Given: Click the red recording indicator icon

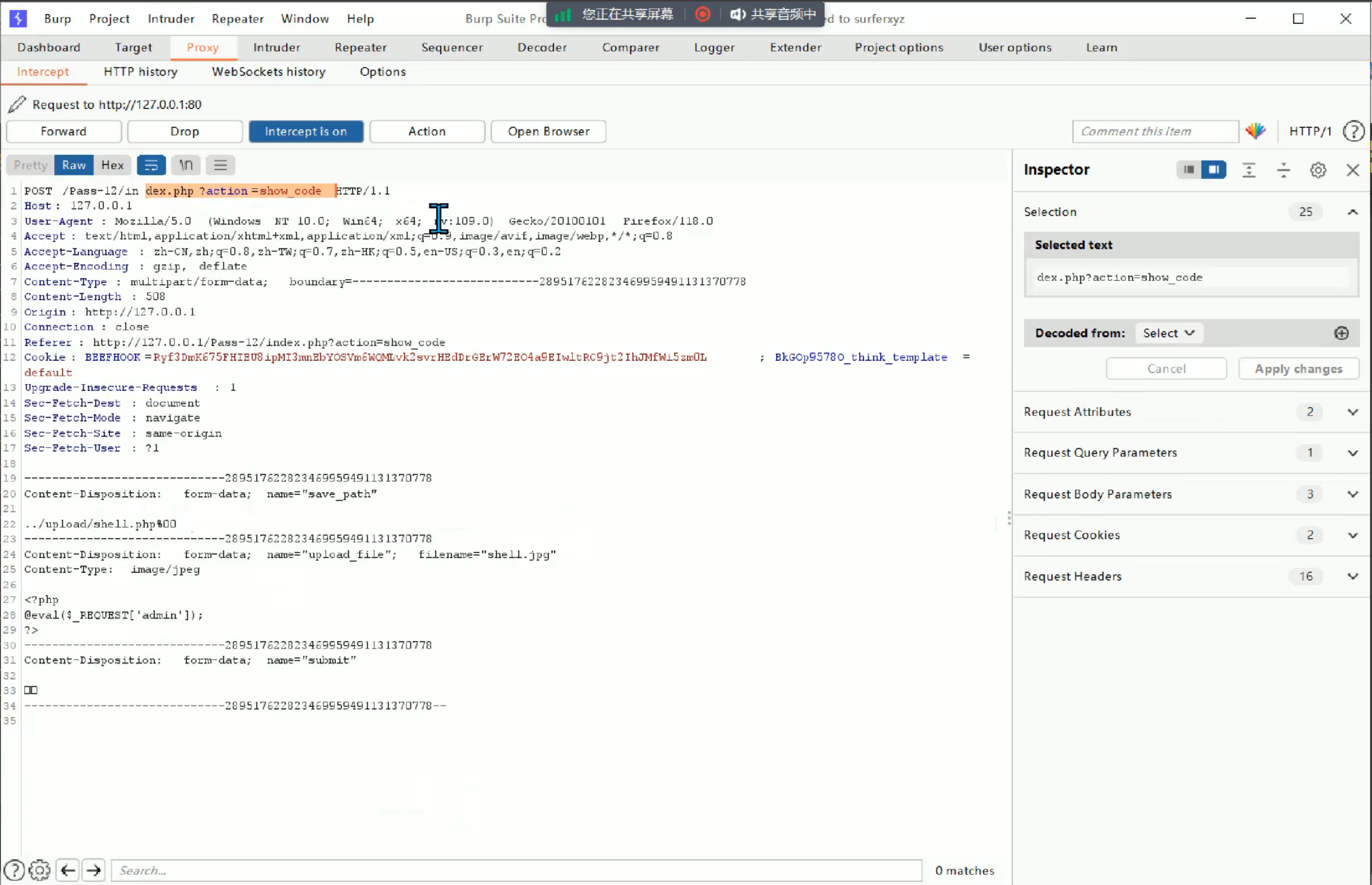Looking at the screenshot, I should click(x=703, y=14).
